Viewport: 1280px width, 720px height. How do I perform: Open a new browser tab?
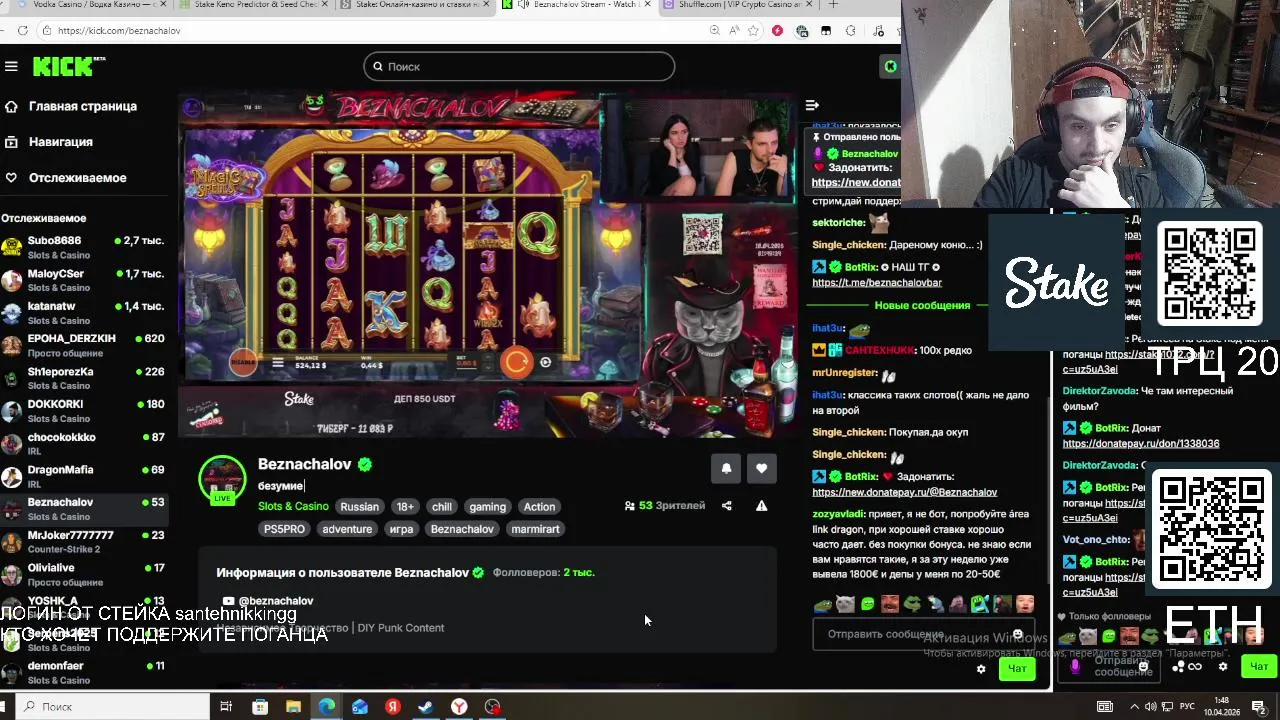click(833, 5)
